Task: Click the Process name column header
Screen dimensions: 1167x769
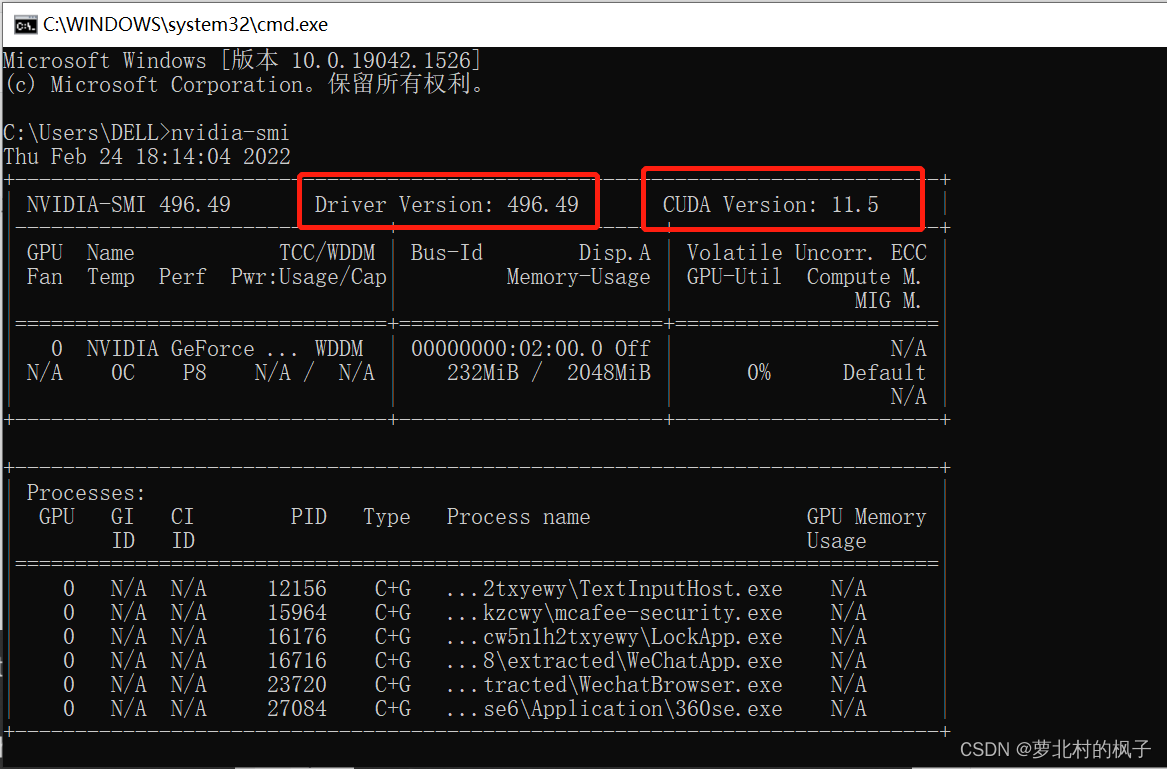Action: (519, 517)
